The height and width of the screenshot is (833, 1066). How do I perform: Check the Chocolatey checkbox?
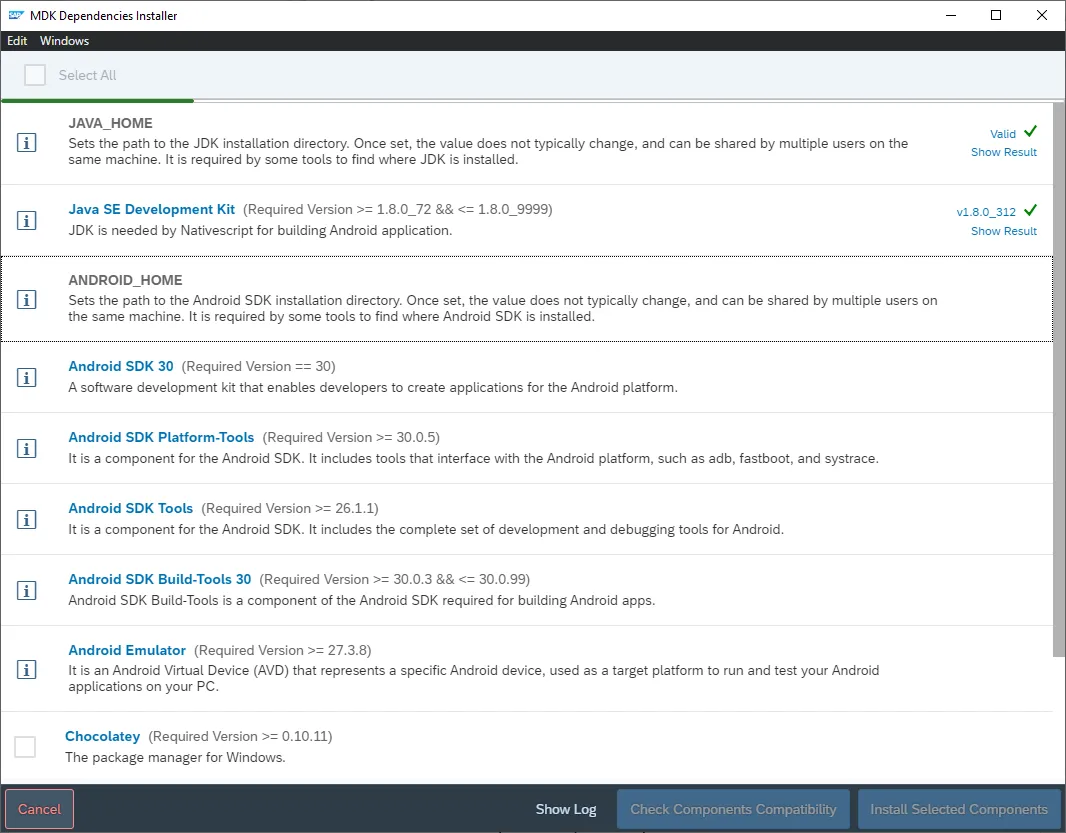tap(25, 747)
